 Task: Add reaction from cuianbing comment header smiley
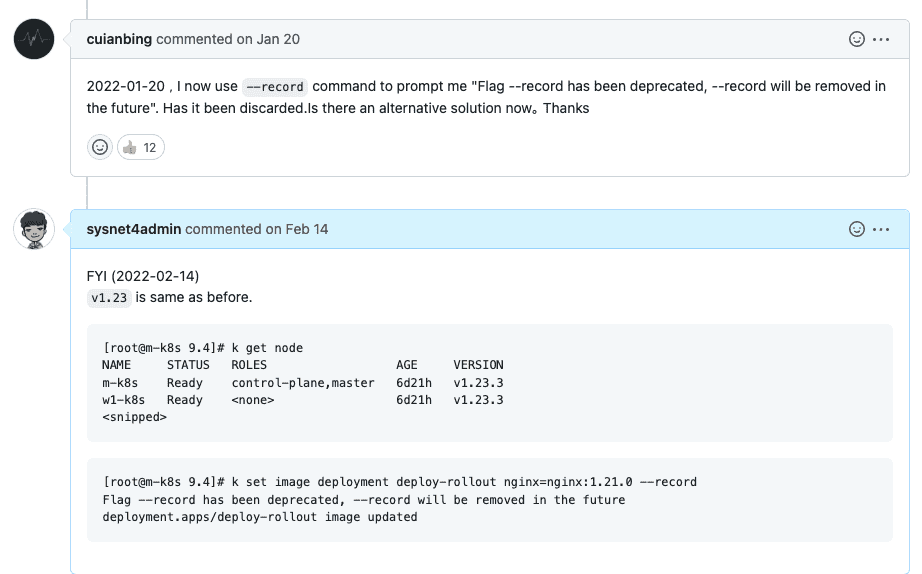pos(857,39)
